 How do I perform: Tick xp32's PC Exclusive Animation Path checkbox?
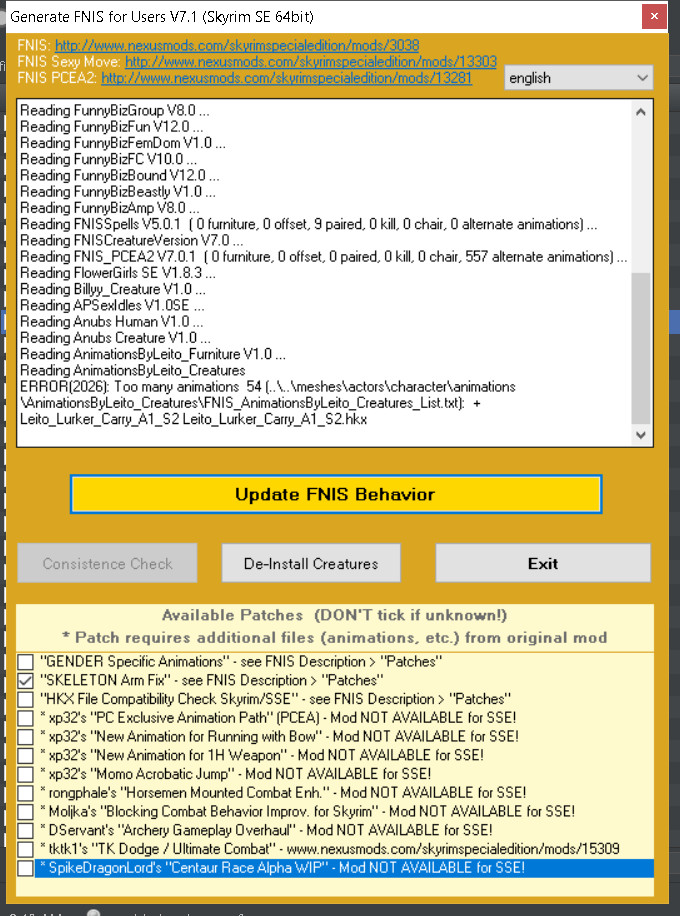[26, 718]
